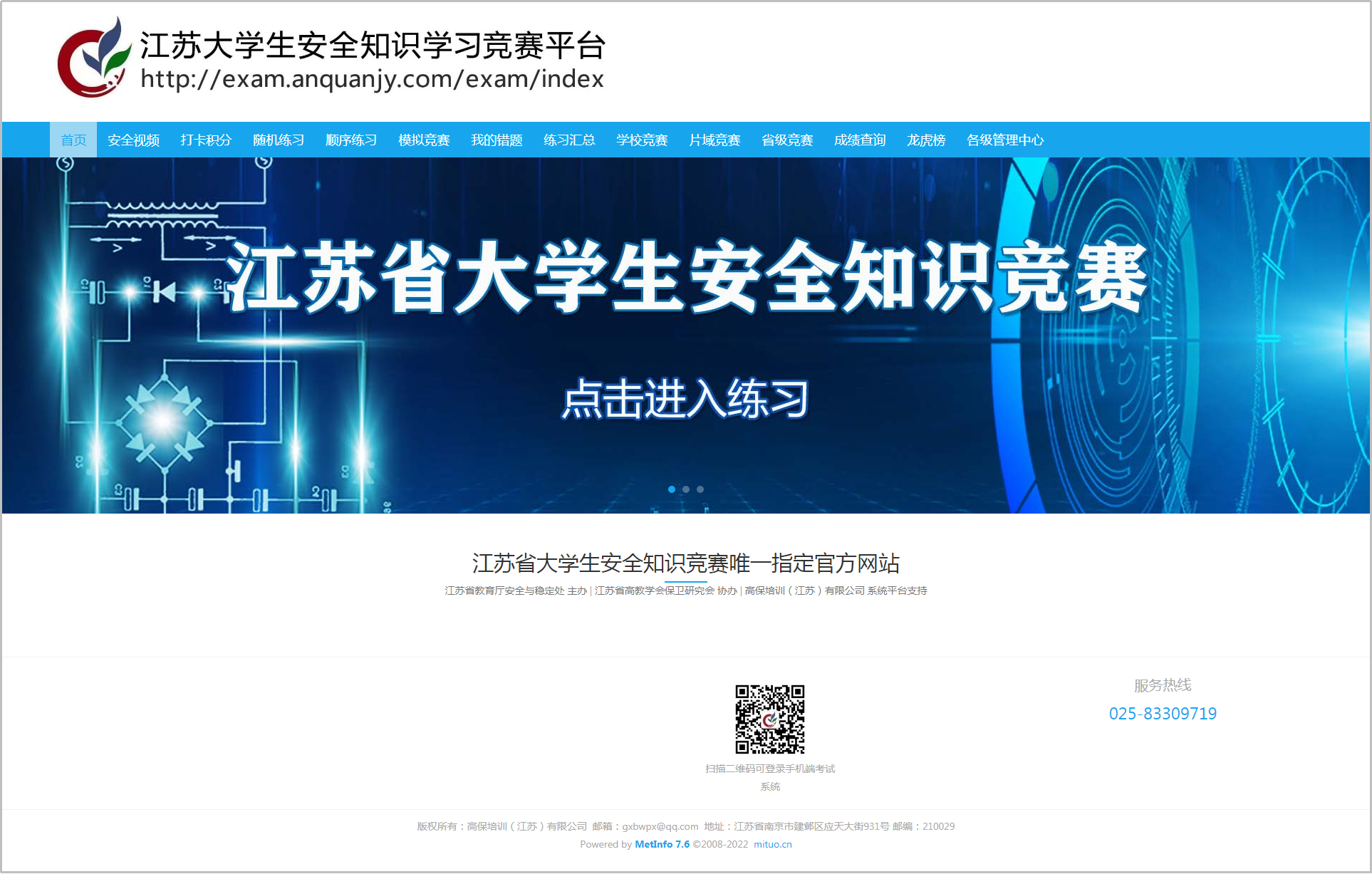Viewport: 1372px width, 874px height.
Task: Select the third carousel dot
Action: [700, 489]
